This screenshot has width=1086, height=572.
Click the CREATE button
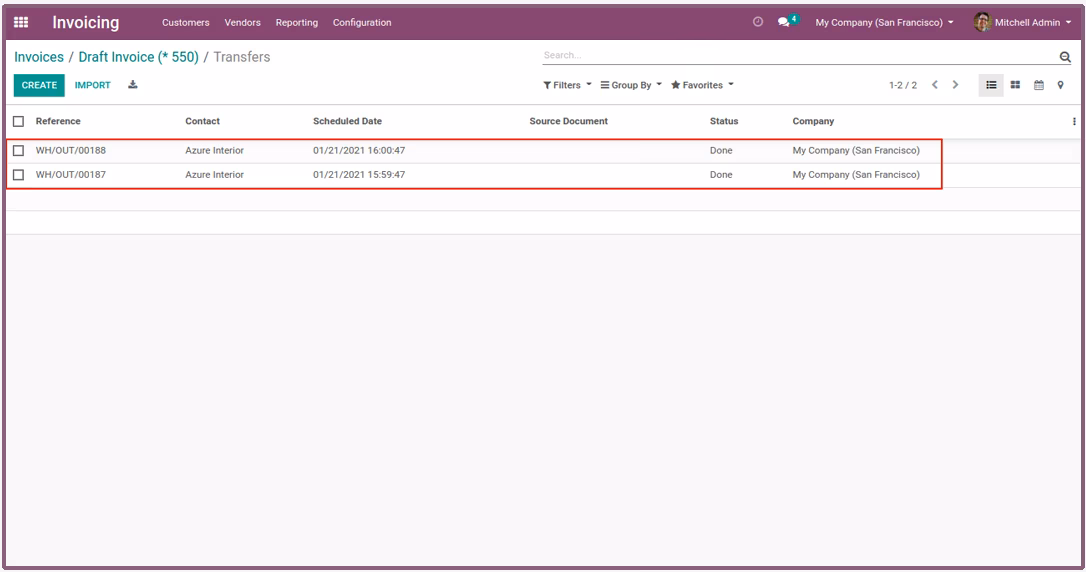coord(39,85)
